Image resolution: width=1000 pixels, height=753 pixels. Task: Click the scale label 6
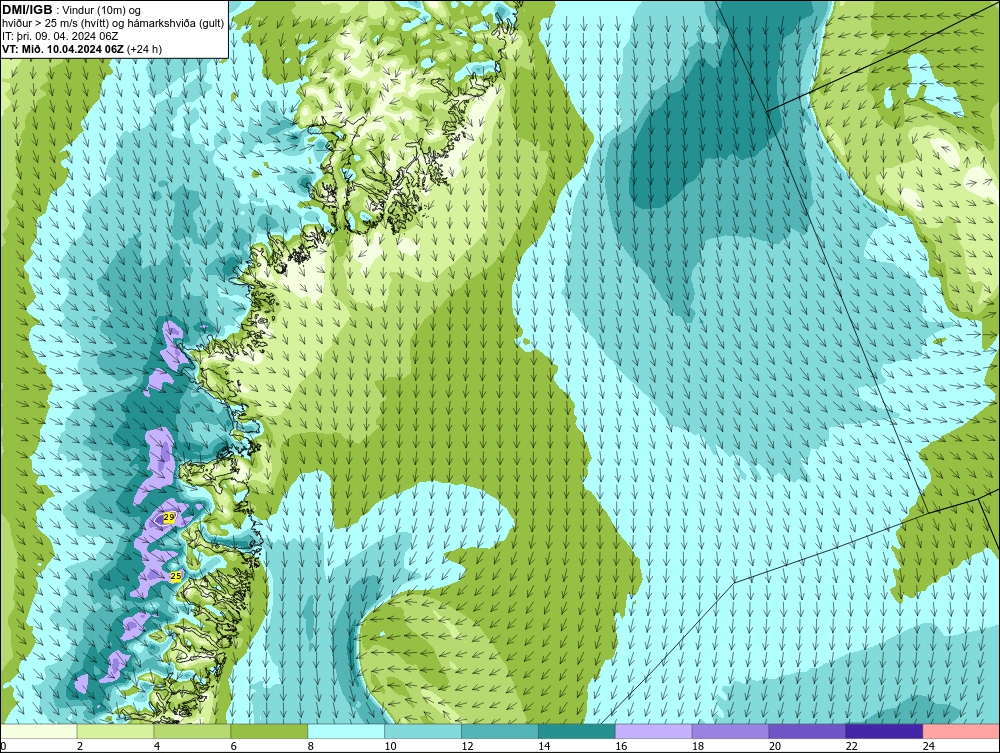[x=234, y=746]
